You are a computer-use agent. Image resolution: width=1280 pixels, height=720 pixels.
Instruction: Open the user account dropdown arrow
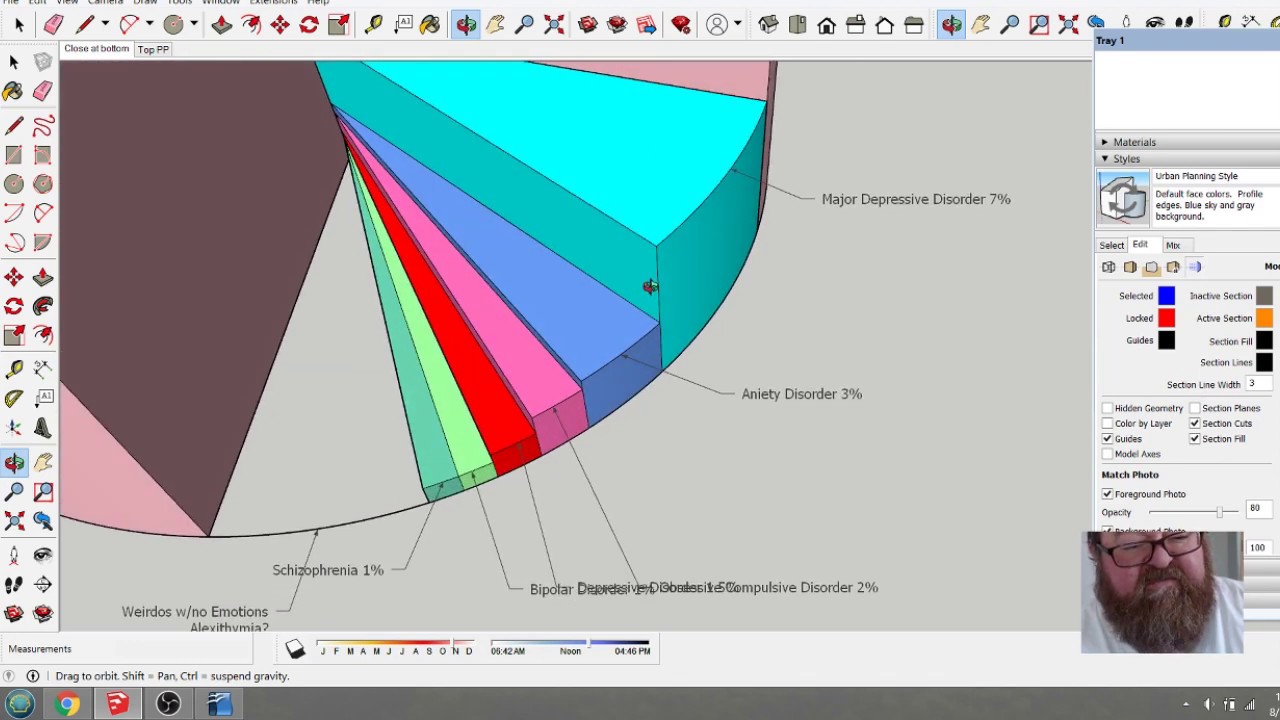738,24
